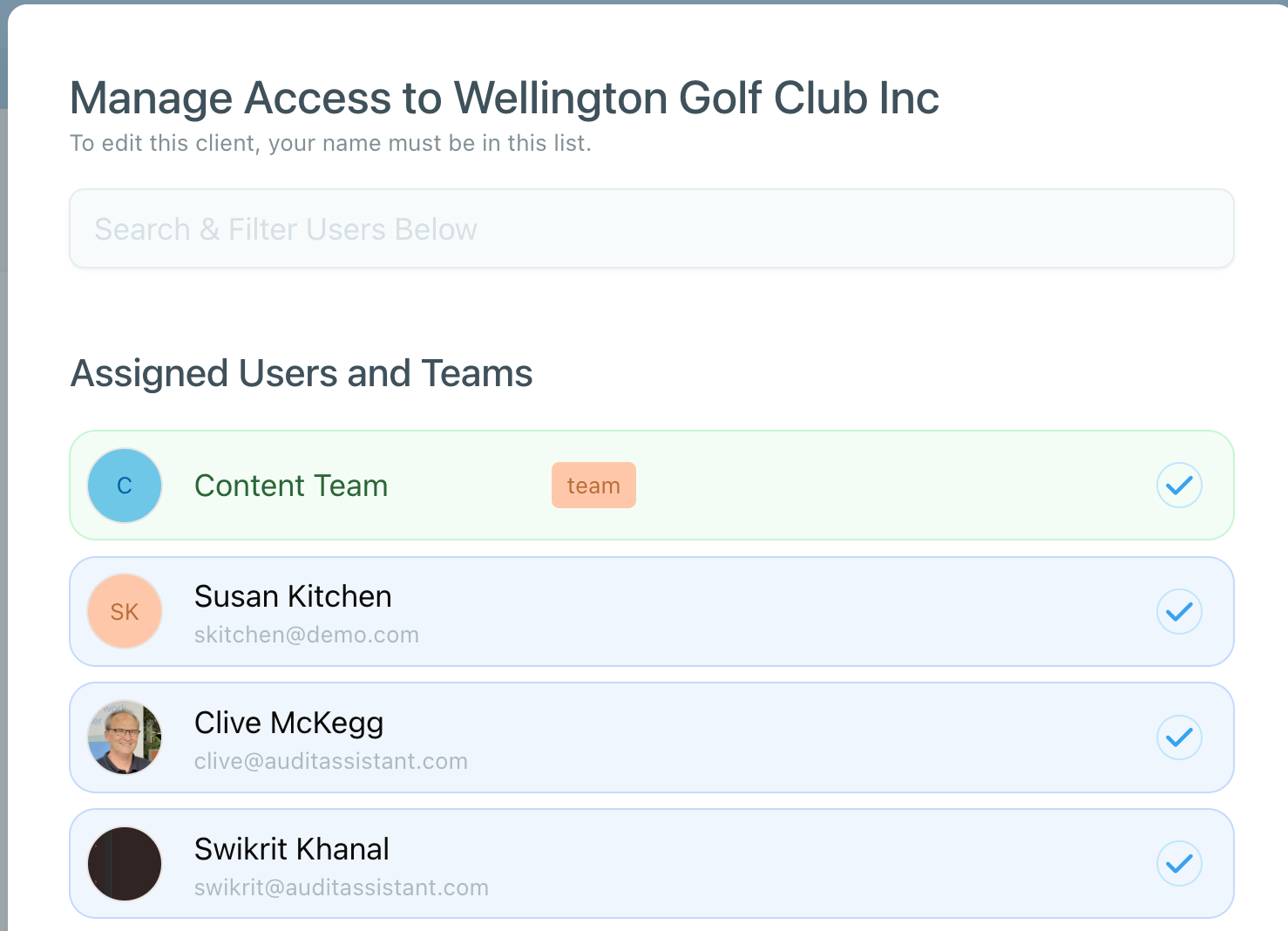Remove Clive McKegg's access via checkmark
Image resolution: width=1288 pixels, height=931 pixels.
coord(1179,737)
